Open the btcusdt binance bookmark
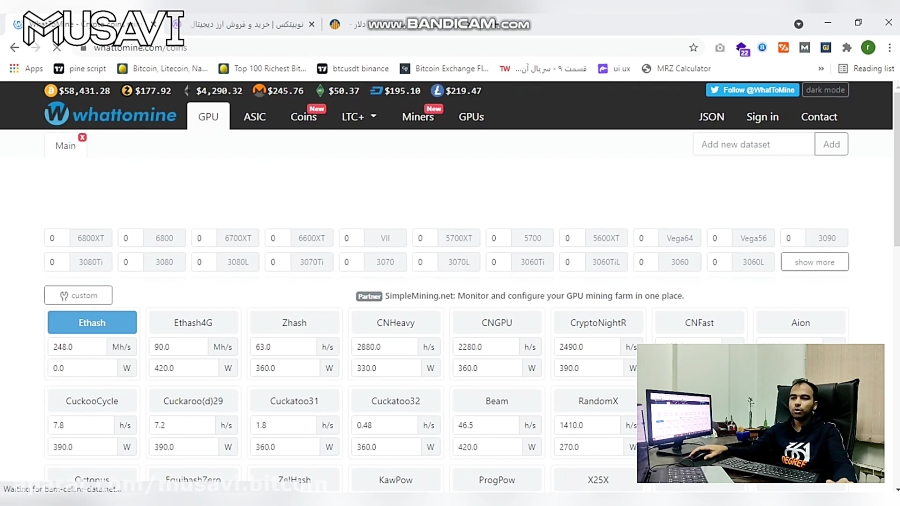Viewport: 900px width, 506px height. (x=353, y=68)
